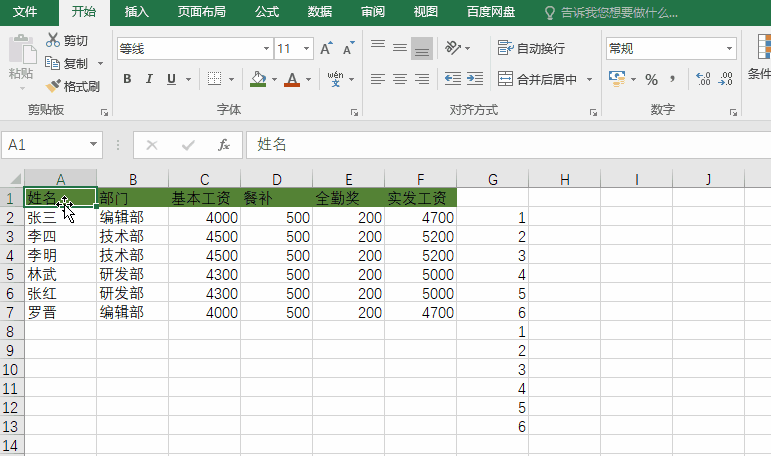This screenshot has width=771, height=456.
Task: Decrease font size with small A
Action: [x=349, y=48]
